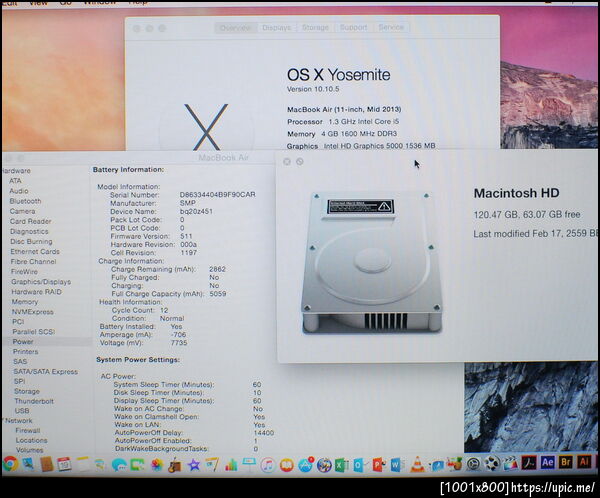Open iMovie star icon in Dock
Viewport: 600px width, 498px height.
(194, 465)
